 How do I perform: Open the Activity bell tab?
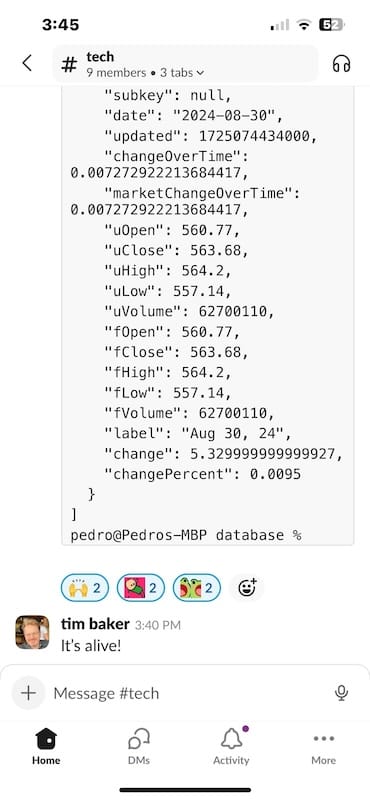(x=231, y=746)
